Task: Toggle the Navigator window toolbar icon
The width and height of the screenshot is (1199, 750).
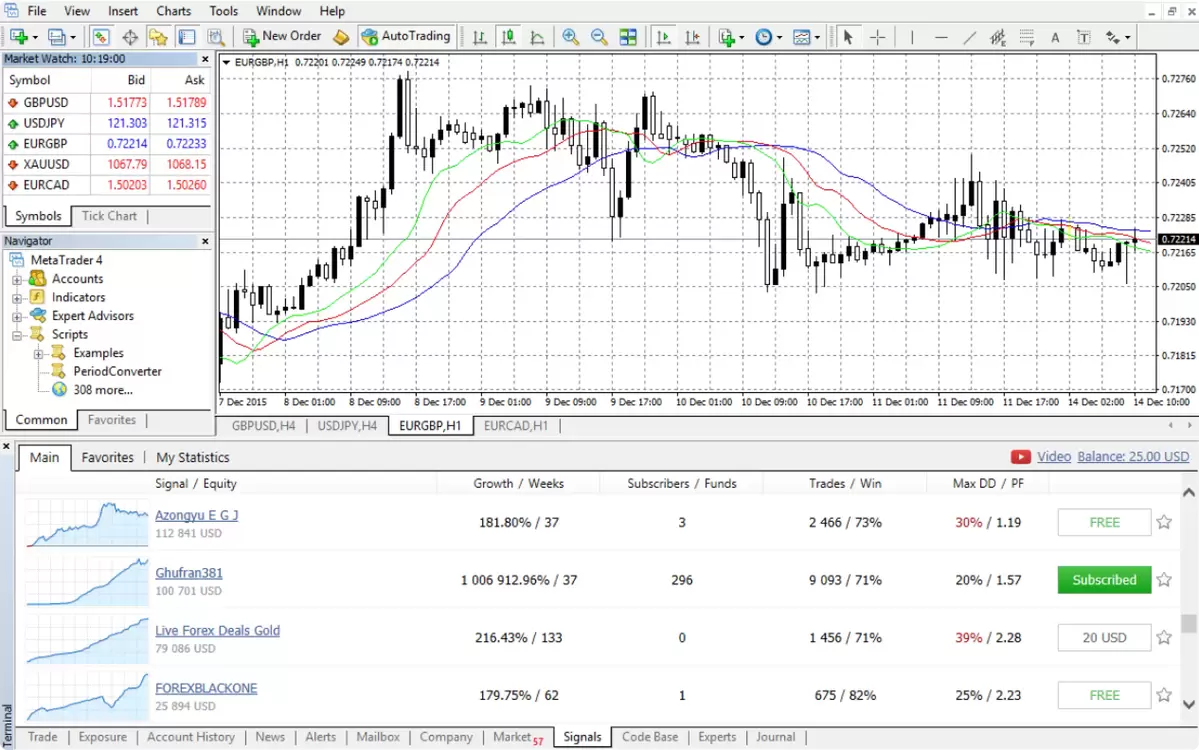Action: click(x=158, y=37)
